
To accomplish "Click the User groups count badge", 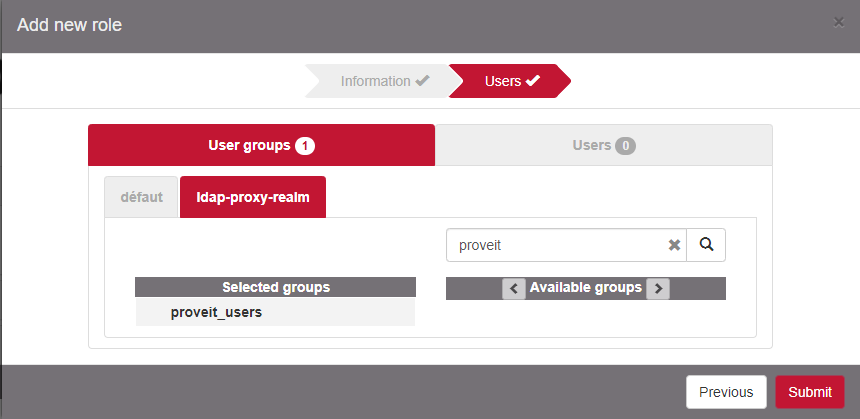I will tap(305, 146).
